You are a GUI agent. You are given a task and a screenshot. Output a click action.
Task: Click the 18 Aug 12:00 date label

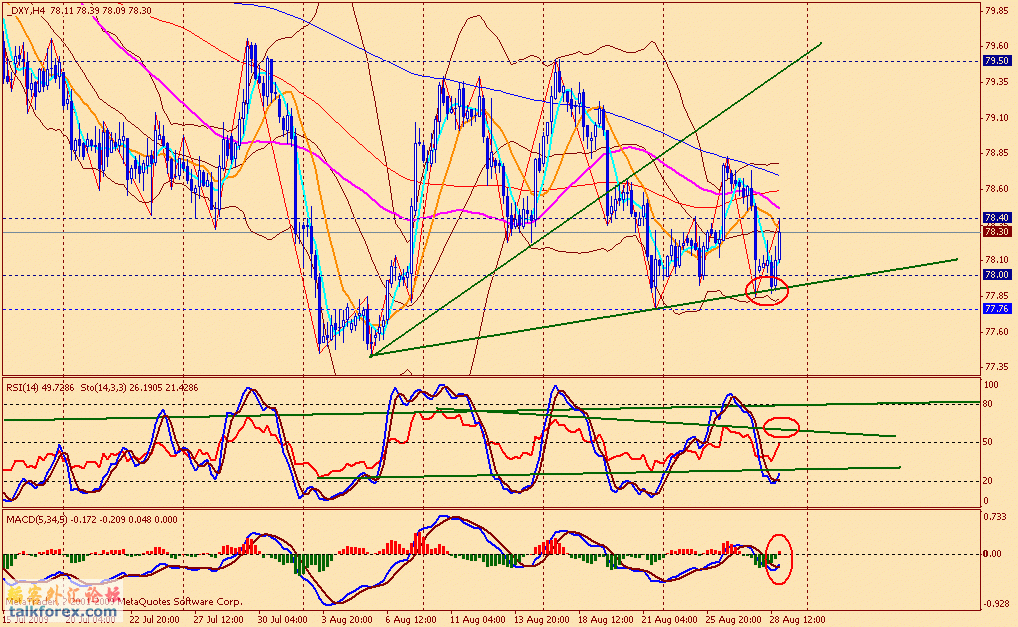[x=605, y=619]
